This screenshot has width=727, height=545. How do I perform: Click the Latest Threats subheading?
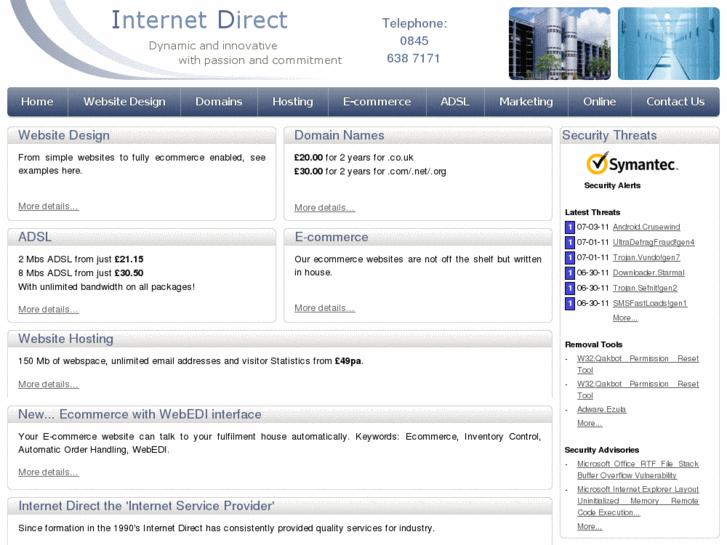click(x=593, y=212)
